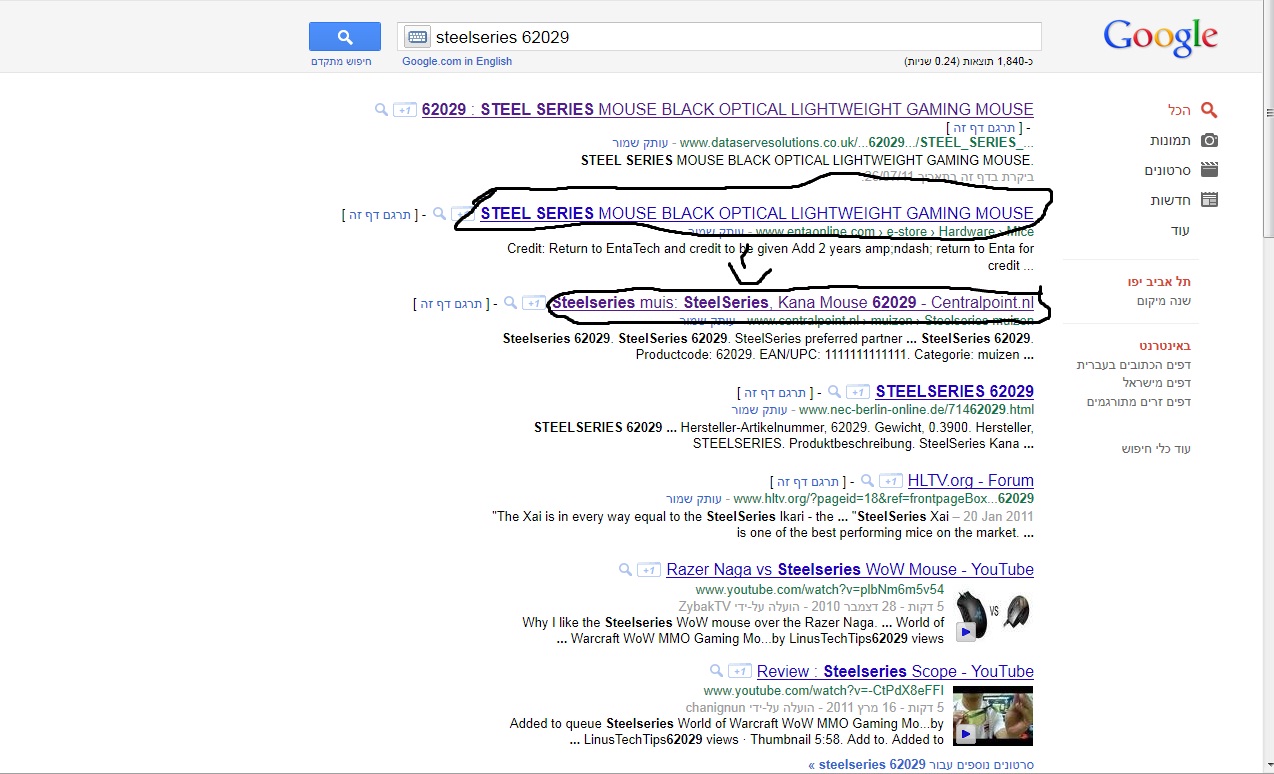
Task: Select the camera icon for images search
Action: click(1209, 141)
